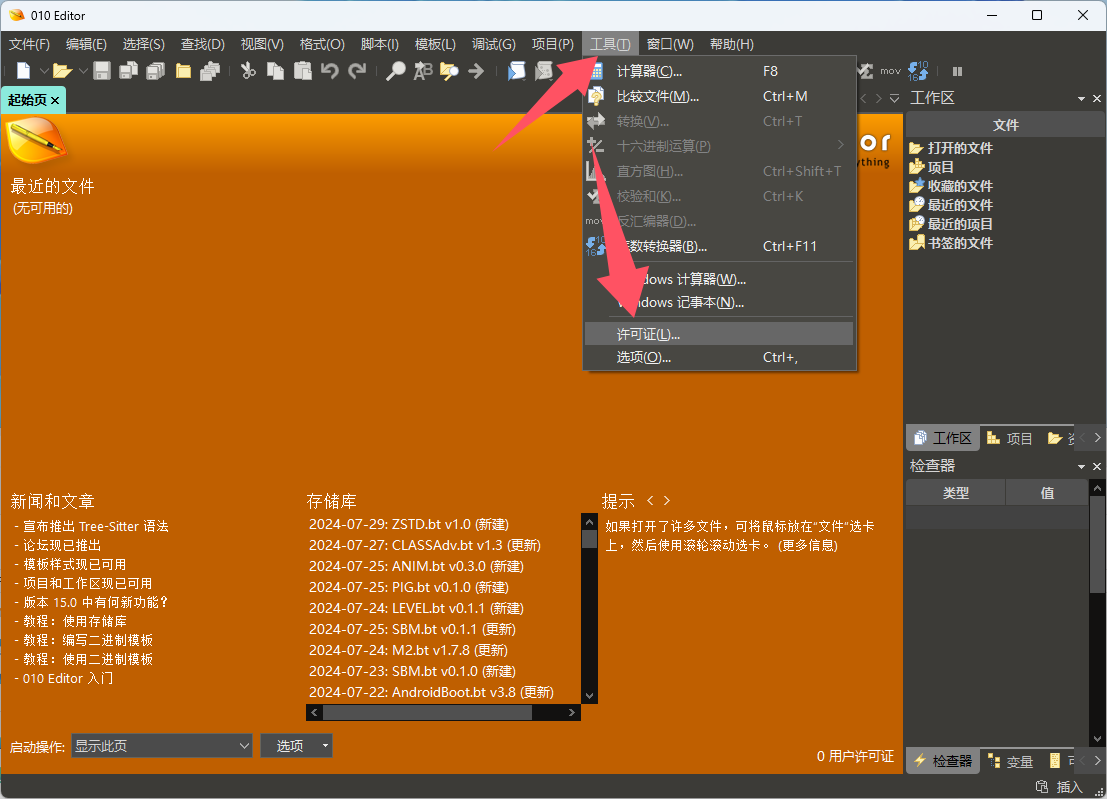Click the Redo arrow icon
Screen dimensions: 1107x799
(x=357, y=71)
